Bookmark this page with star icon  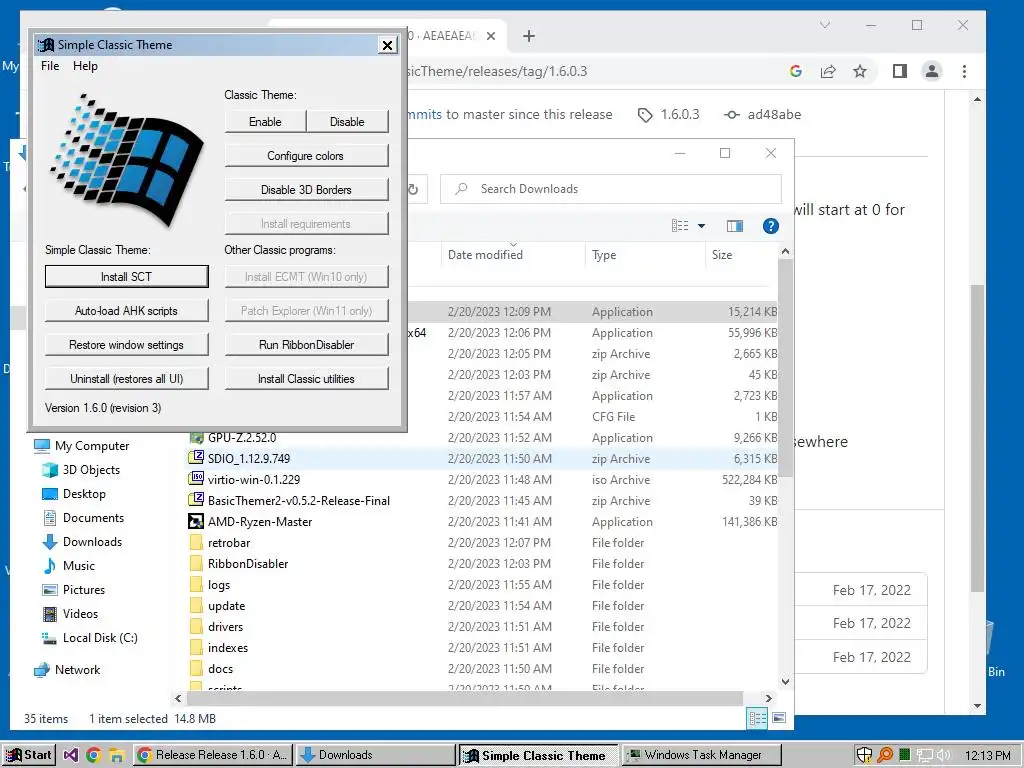tap(860, 71)
